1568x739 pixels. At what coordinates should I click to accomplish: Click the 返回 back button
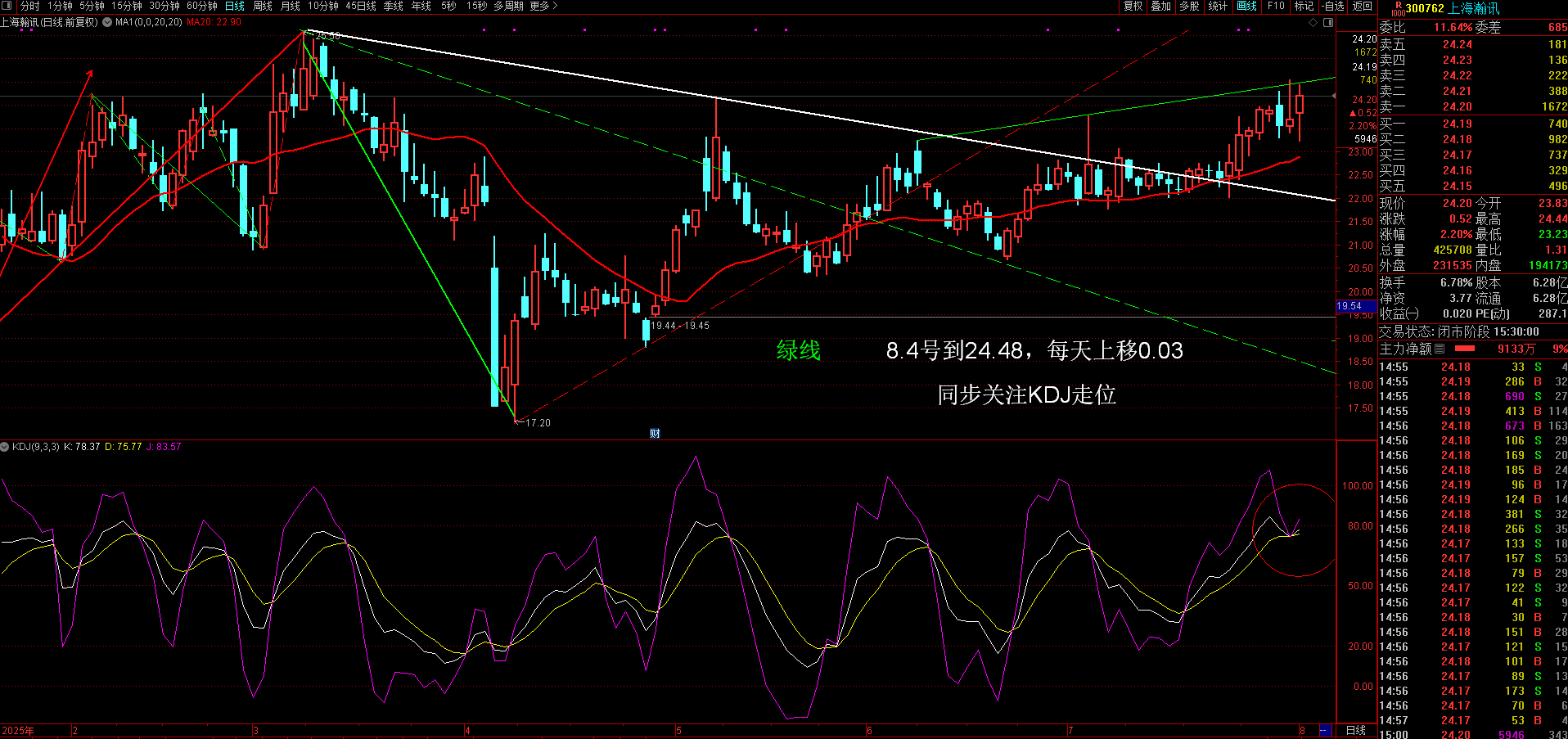(1362, 6)
